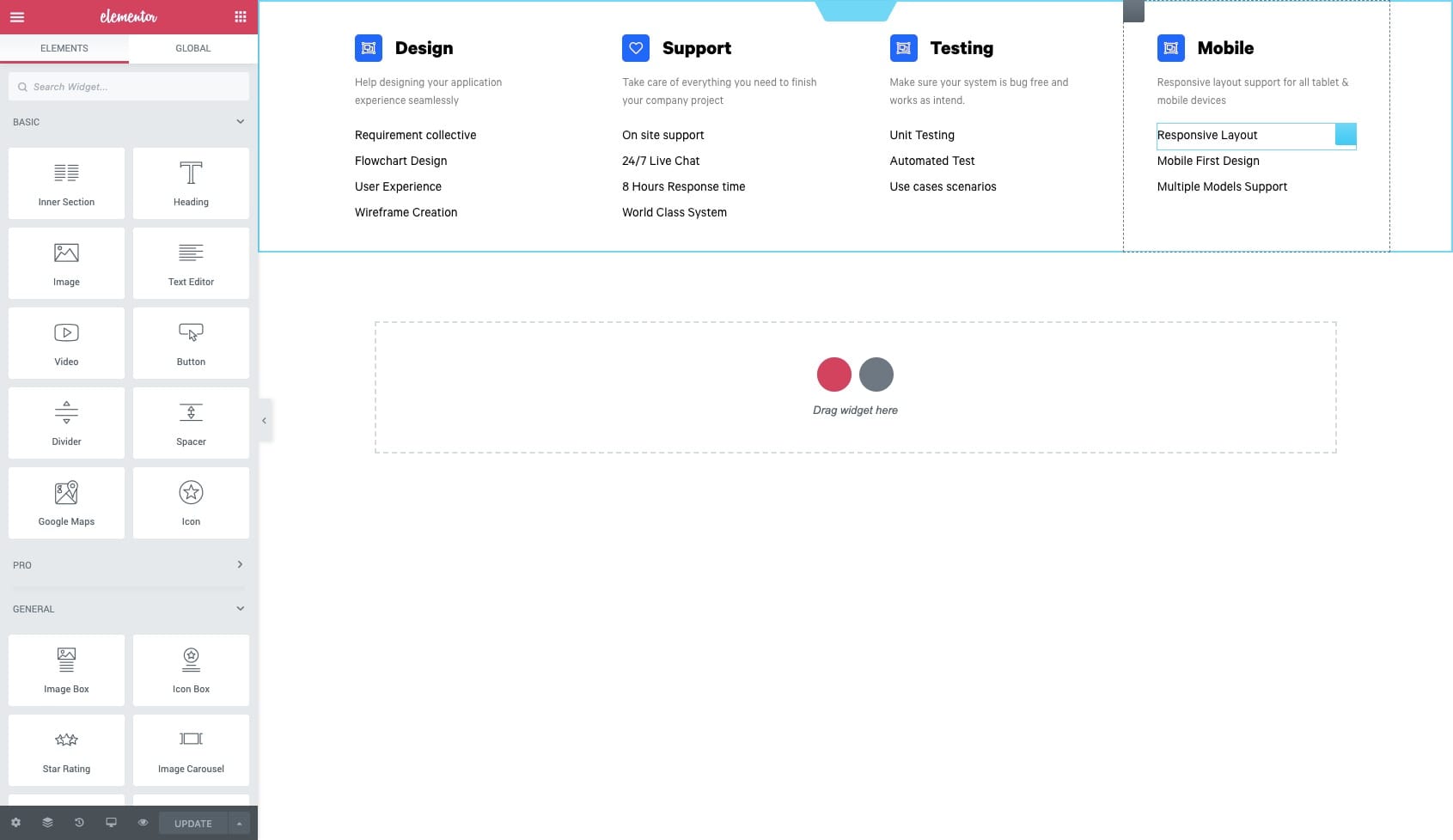Open the Video widget
The image size is (1453, 840).
click(66, 342)
